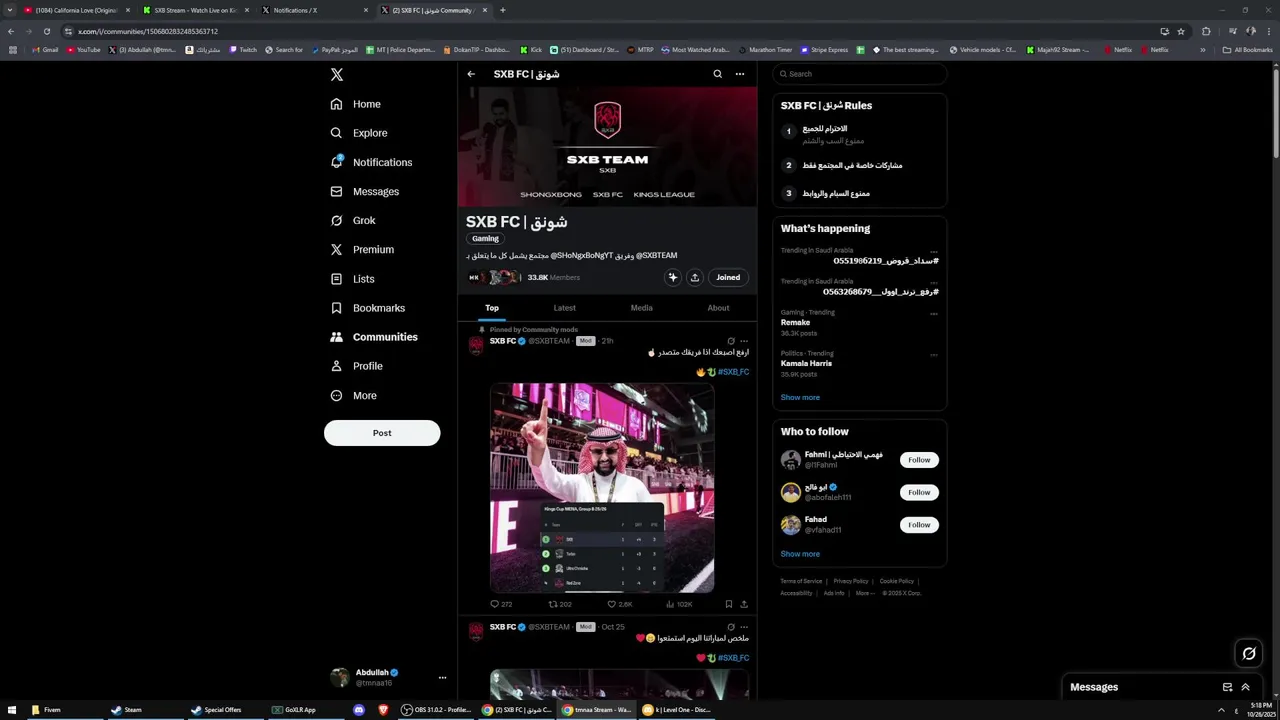1280x720 pixels.
Task: Open the Gaming category tag
Action: pos(485,239)
